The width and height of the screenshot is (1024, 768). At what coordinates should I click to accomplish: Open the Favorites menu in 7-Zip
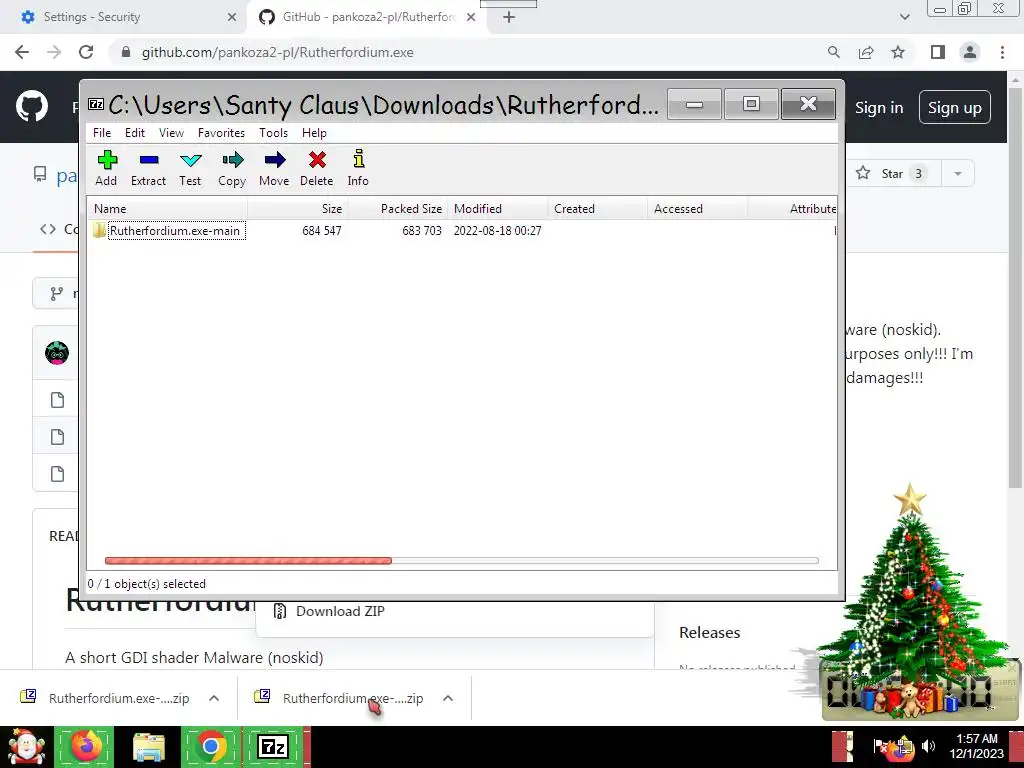coord(221,133)
